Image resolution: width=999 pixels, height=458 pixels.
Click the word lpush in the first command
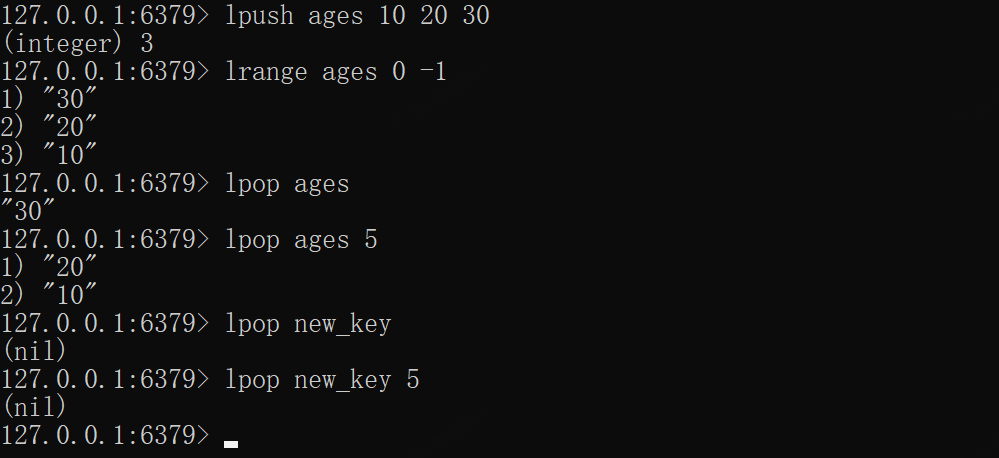tap(259, 17)
